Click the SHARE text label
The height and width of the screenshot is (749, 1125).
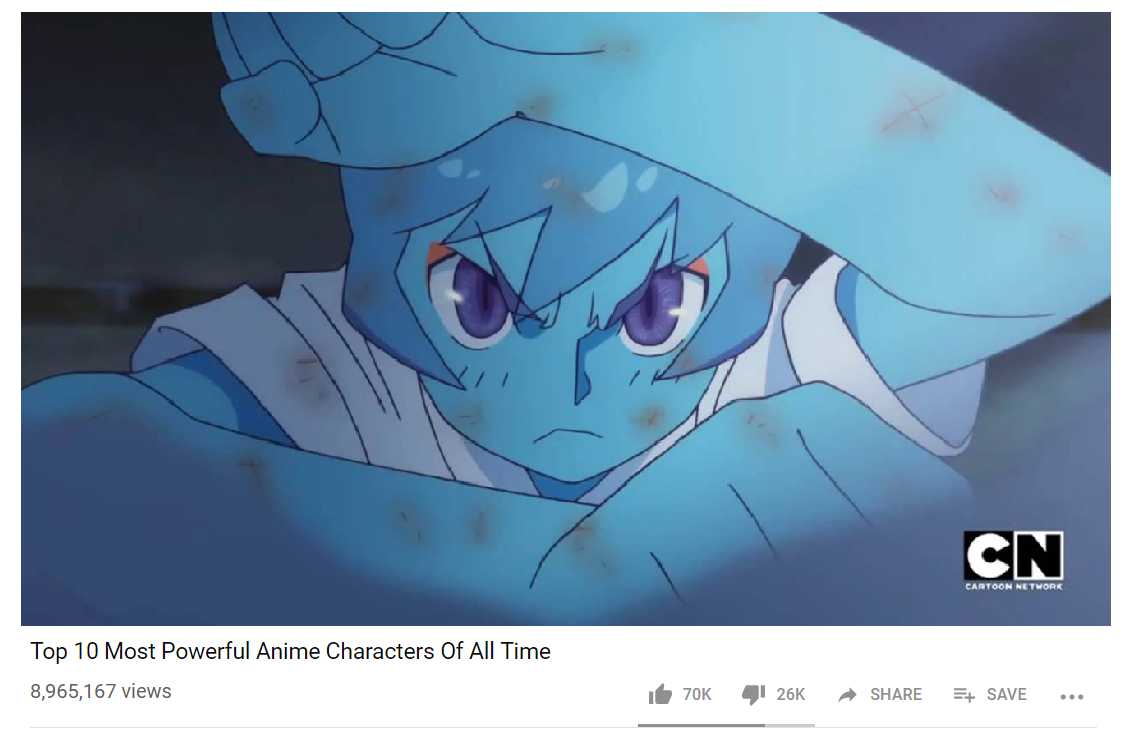click(895, 694)
